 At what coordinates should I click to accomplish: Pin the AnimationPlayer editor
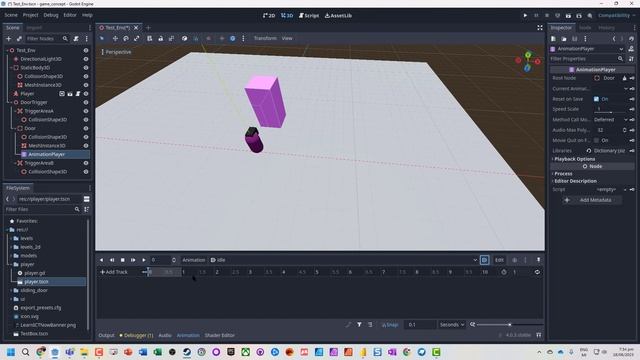coord(538,260)
